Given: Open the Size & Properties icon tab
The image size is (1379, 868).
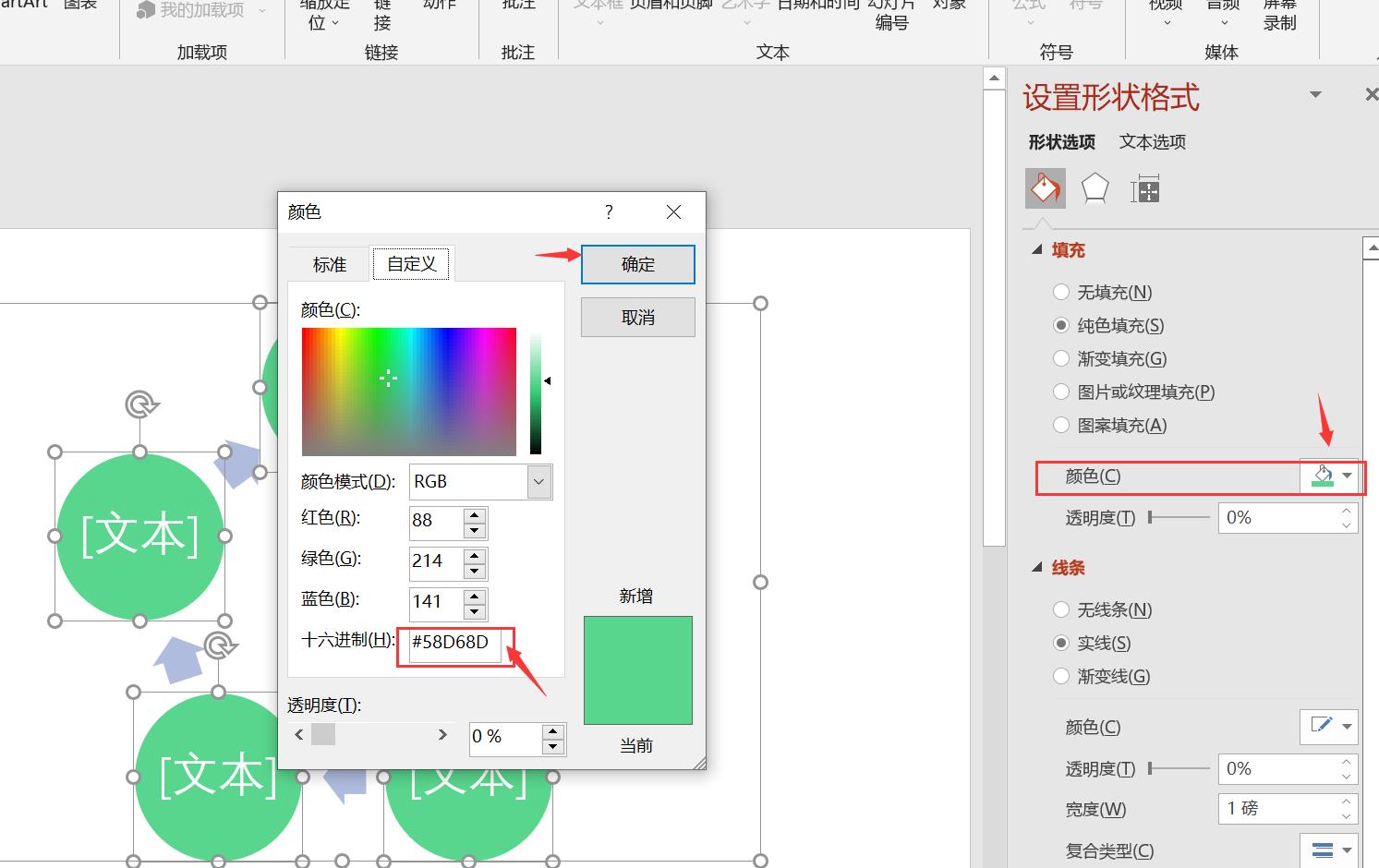Looking at the screenshot, I should coord(1144,190).
